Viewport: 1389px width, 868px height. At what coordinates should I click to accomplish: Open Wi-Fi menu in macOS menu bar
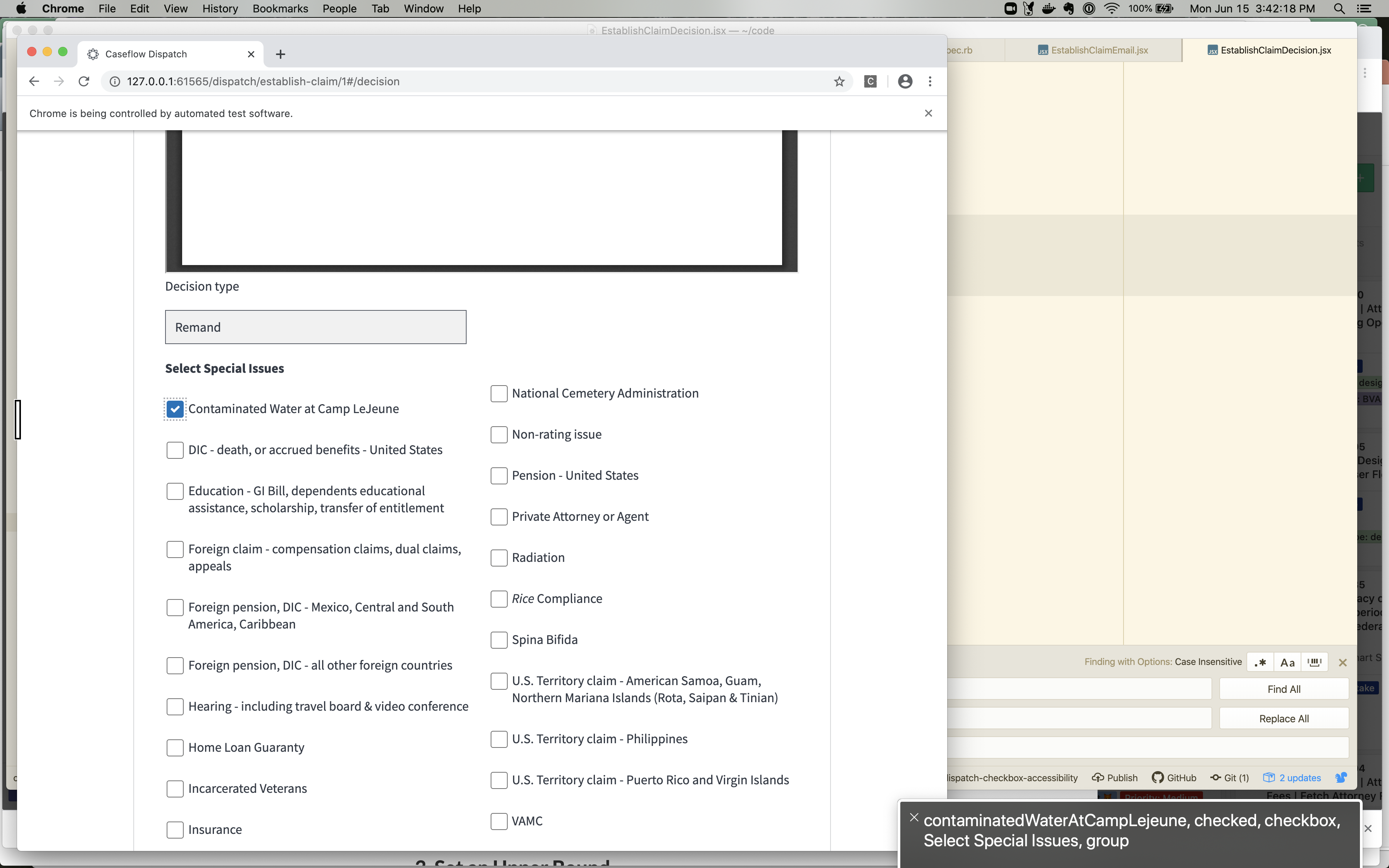tap(1111, 9)
